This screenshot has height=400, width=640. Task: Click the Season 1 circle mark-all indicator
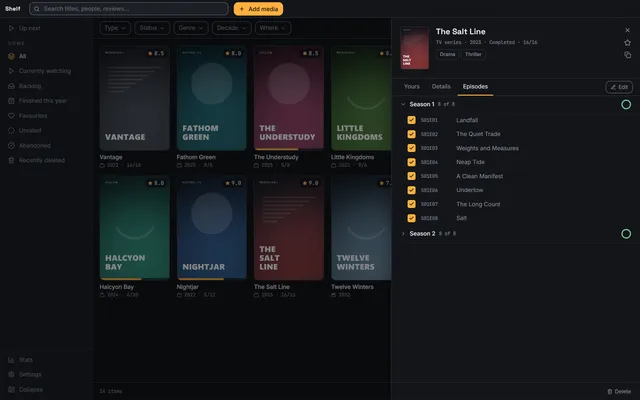[x=626, y=104]
